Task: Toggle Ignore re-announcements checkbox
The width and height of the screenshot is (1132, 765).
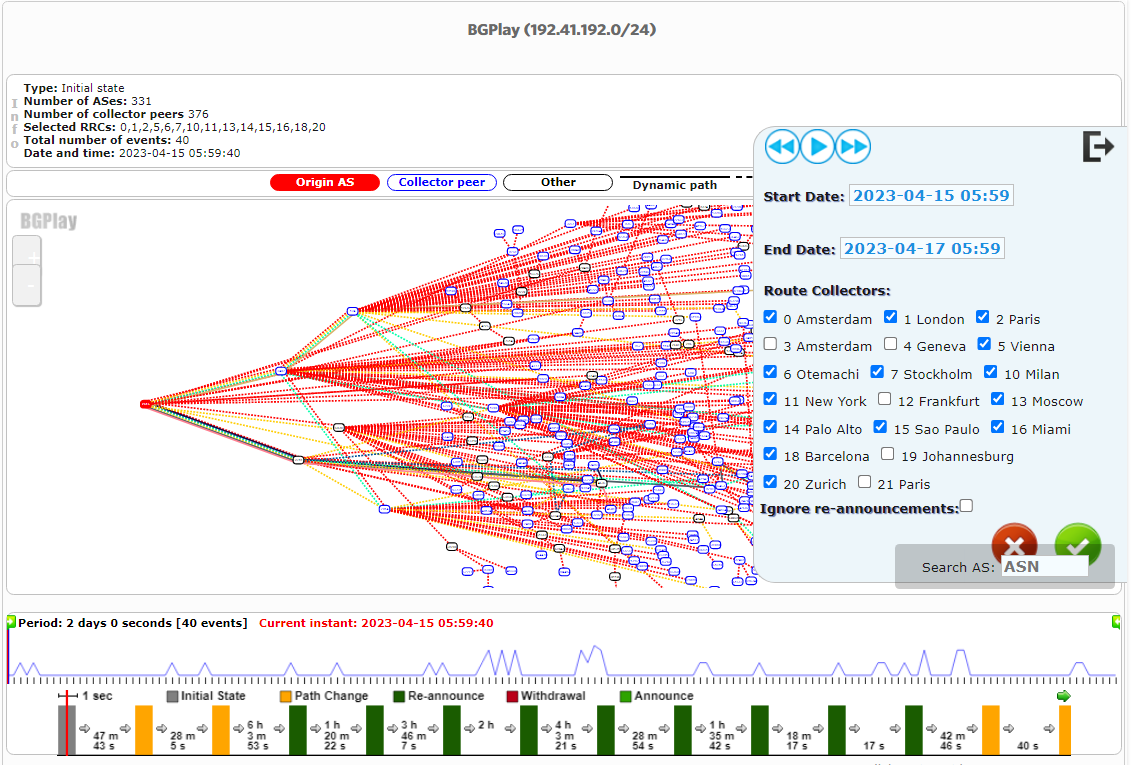Action: pos(966,506)
